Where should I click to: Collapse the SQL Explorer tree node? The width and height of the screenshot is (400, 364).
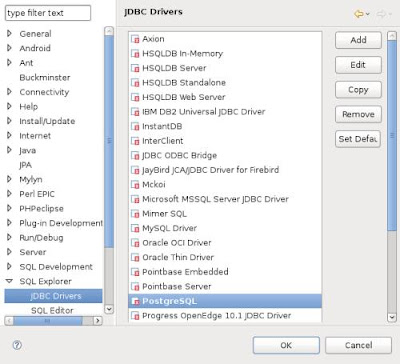click(9, 281)
